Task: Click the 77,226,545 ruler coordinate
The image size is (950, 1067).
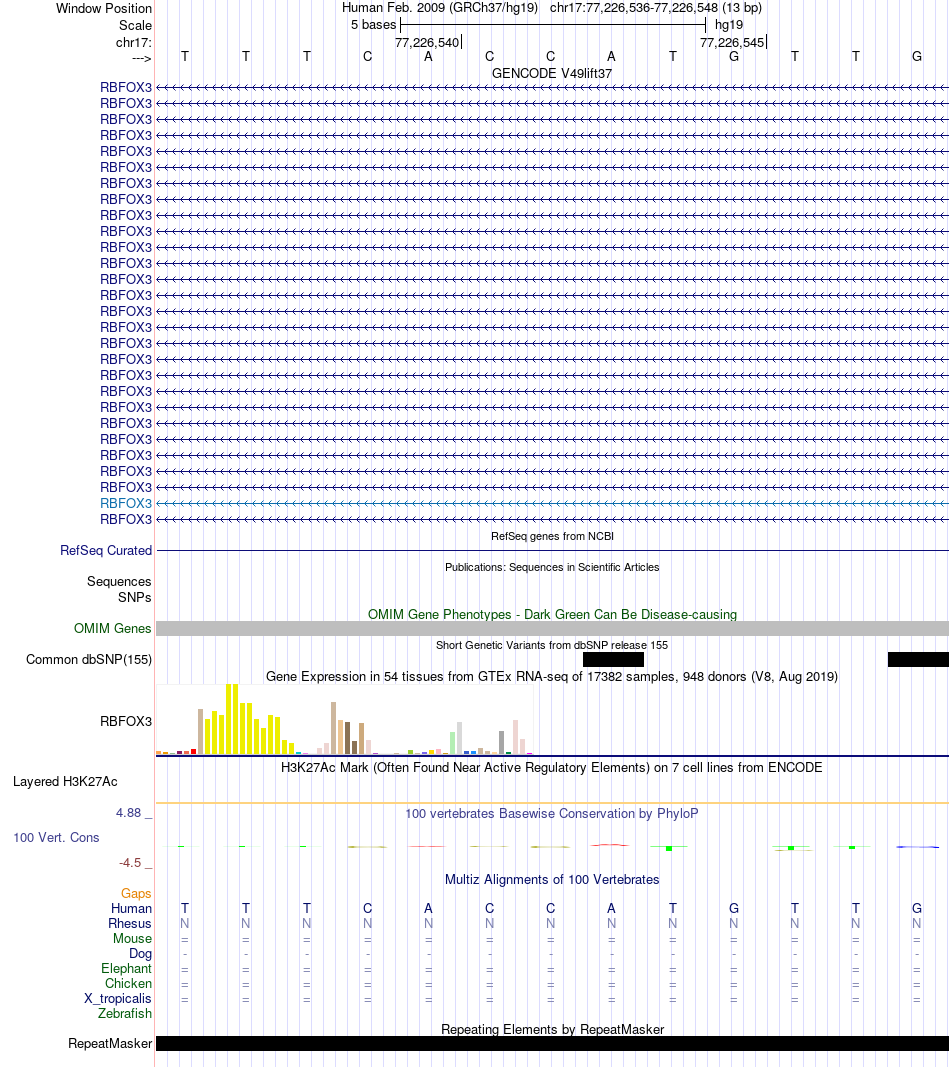Action: point(732,42)
